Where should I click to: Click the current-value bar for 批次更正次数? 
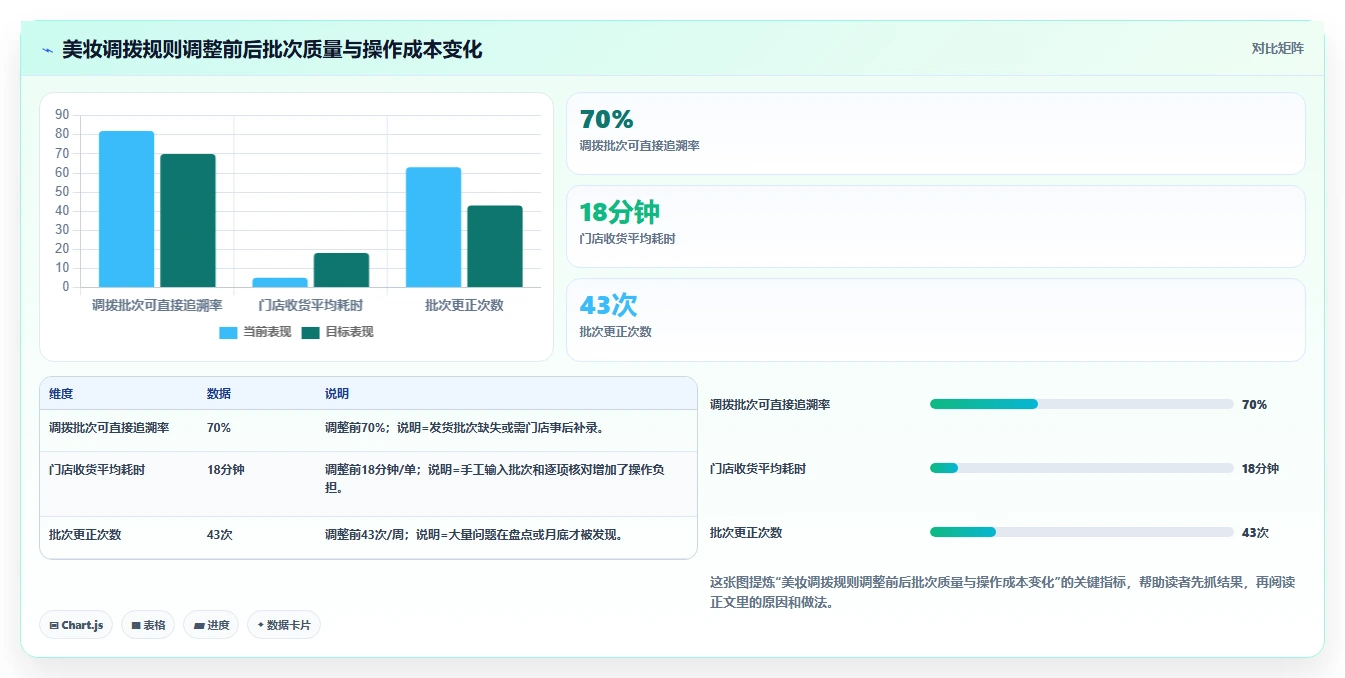pos(433,227)
